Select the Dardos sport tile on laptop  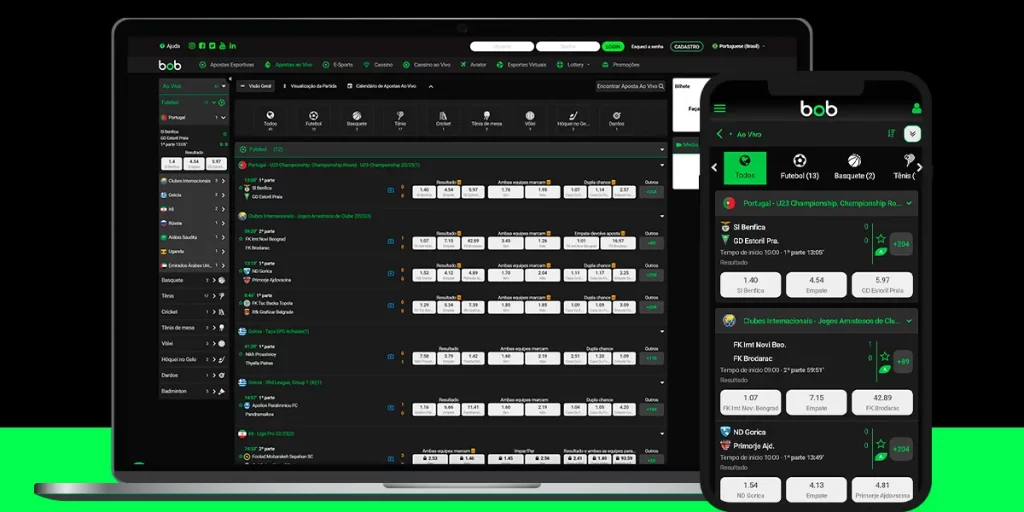616,118
